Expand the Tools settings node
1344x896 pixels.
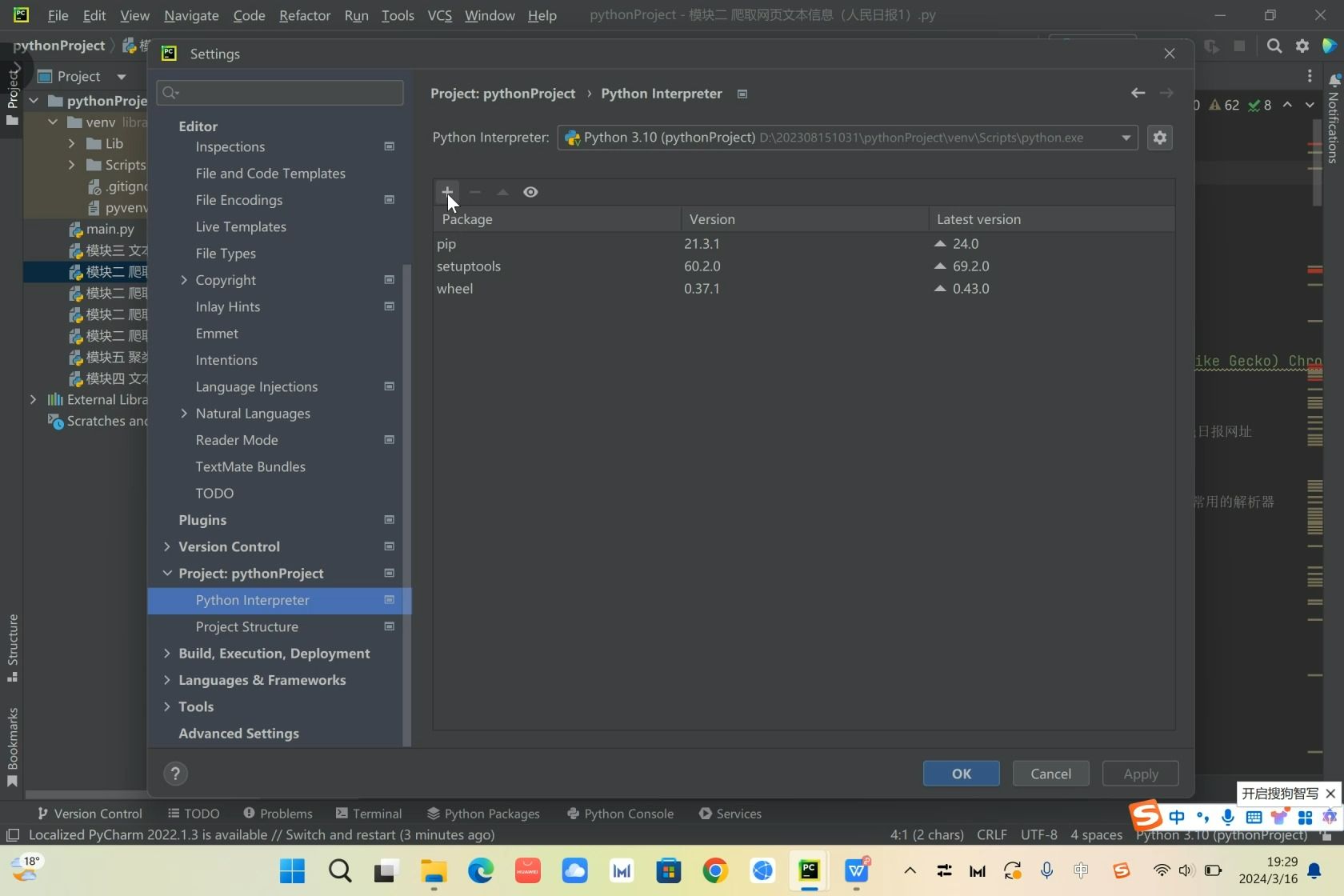pos(166,707)
